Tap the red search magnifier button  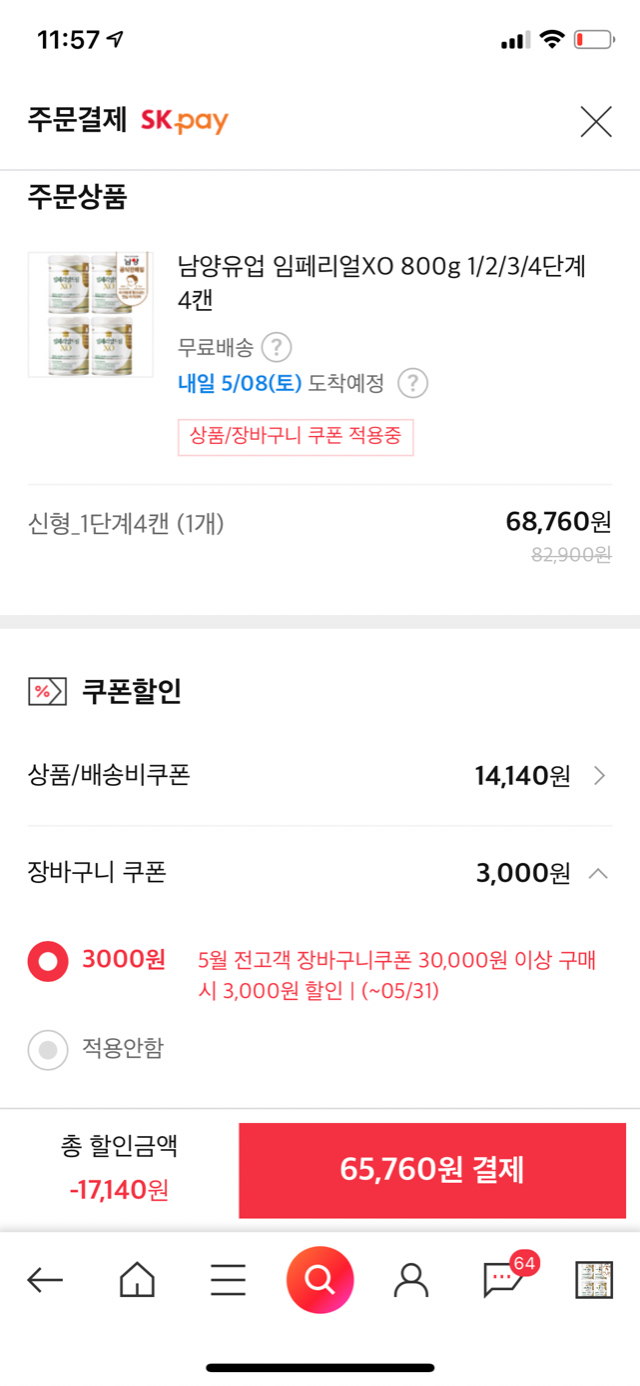tap(320, 1279)
